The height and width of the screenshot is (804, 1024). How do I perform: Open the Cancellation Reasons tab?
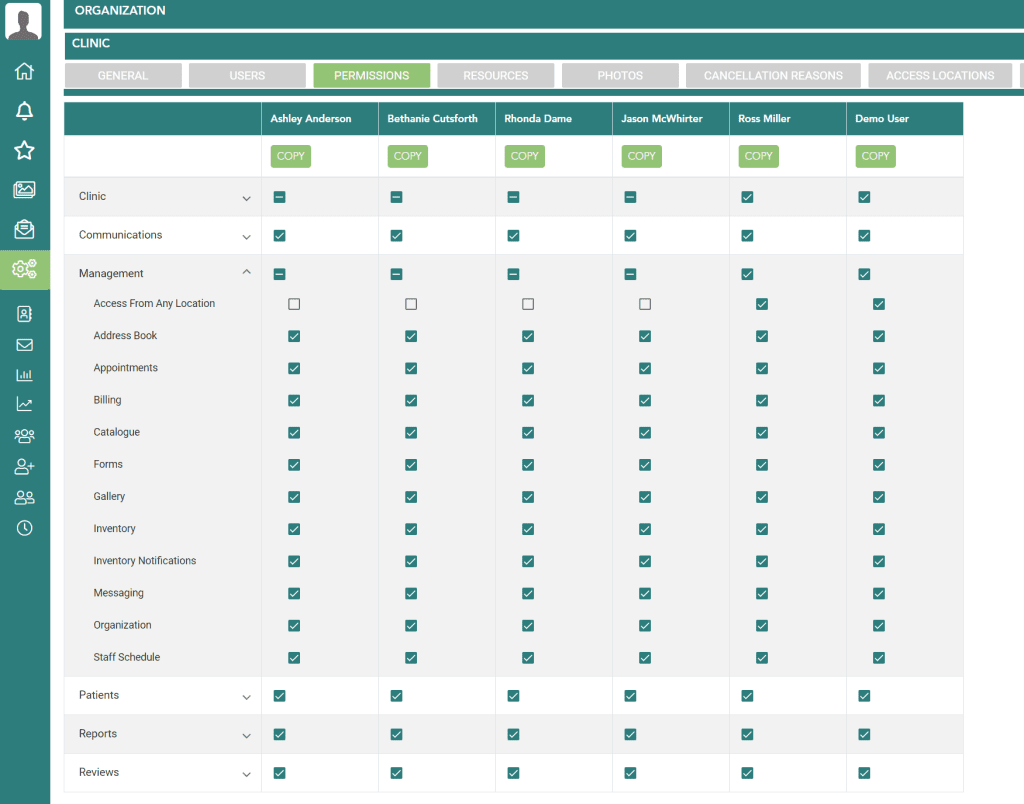click(x=773, y=76)
